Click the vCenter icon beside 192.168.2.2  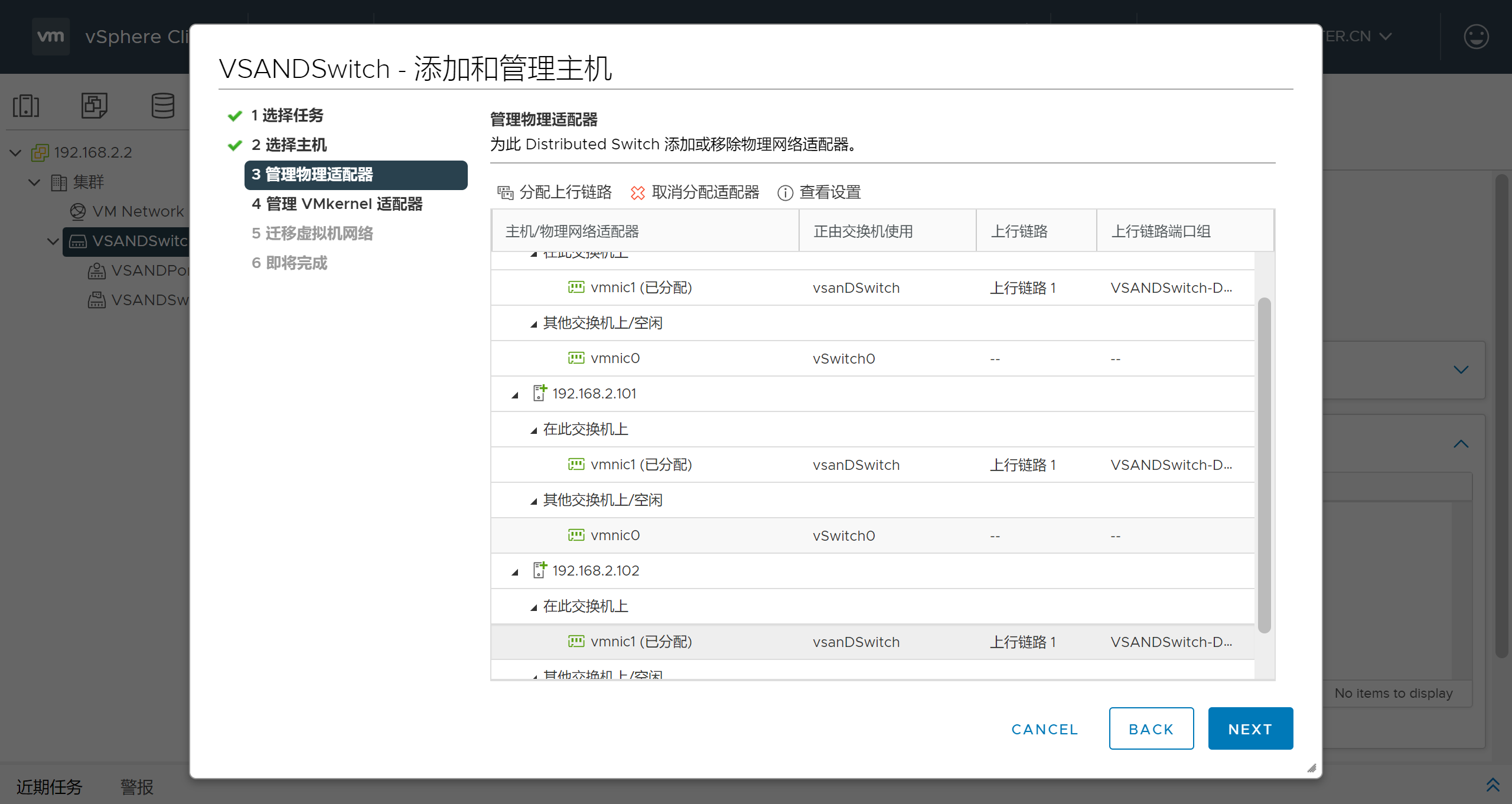pos(40,152)
